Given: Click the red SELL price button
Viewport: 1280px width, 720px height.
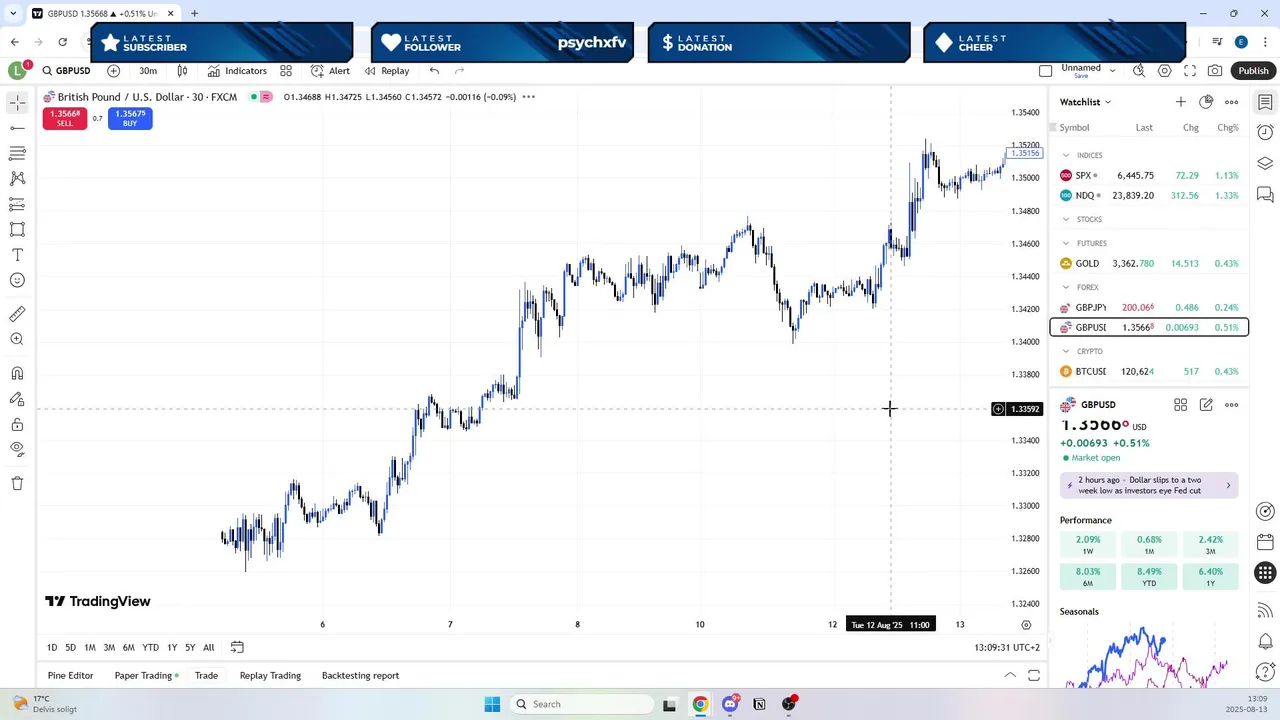Looking at the screenshot, I should tap(65, 118).
